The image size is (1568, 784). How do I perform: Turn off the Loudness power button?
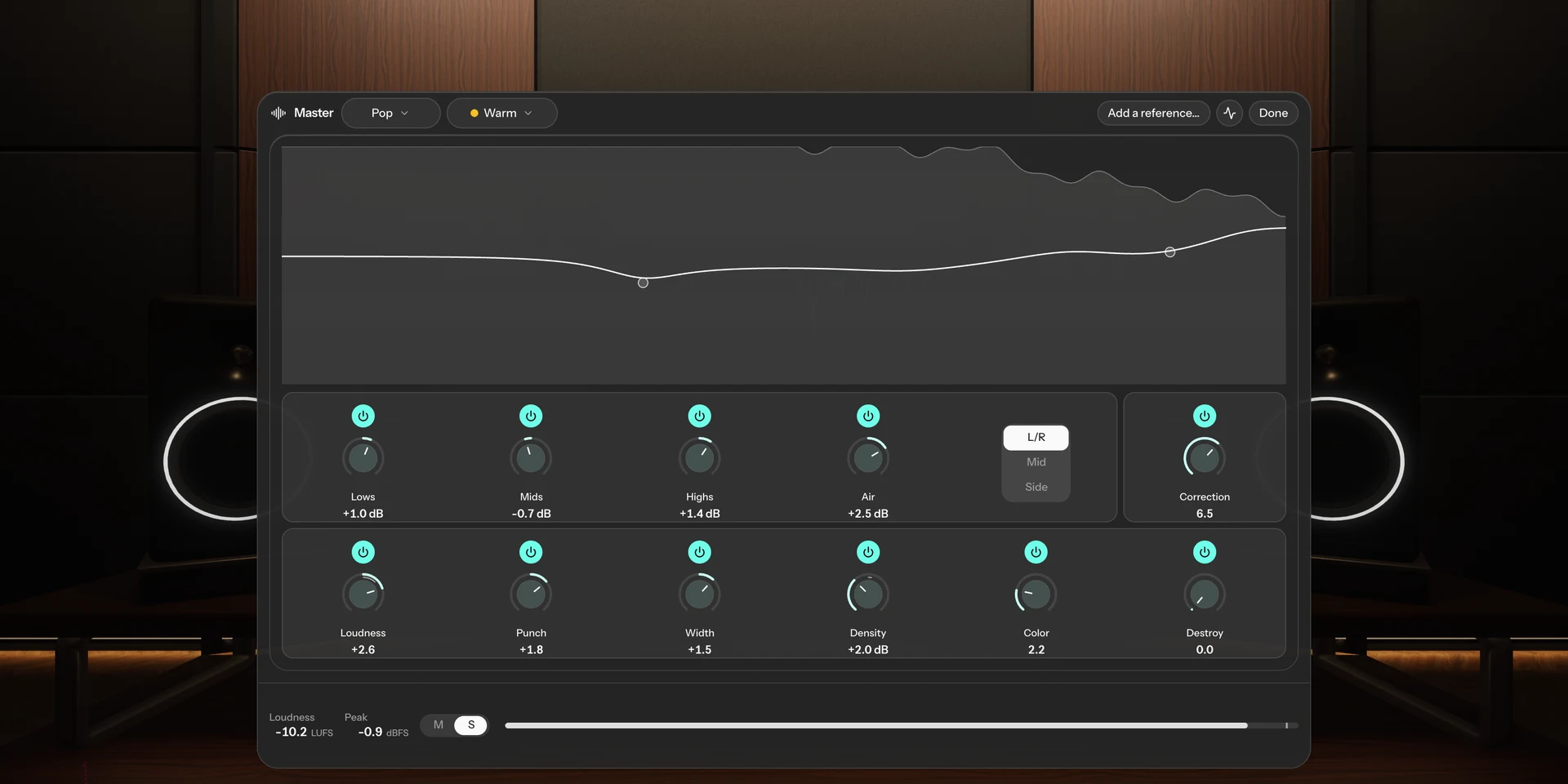(363, 552)
